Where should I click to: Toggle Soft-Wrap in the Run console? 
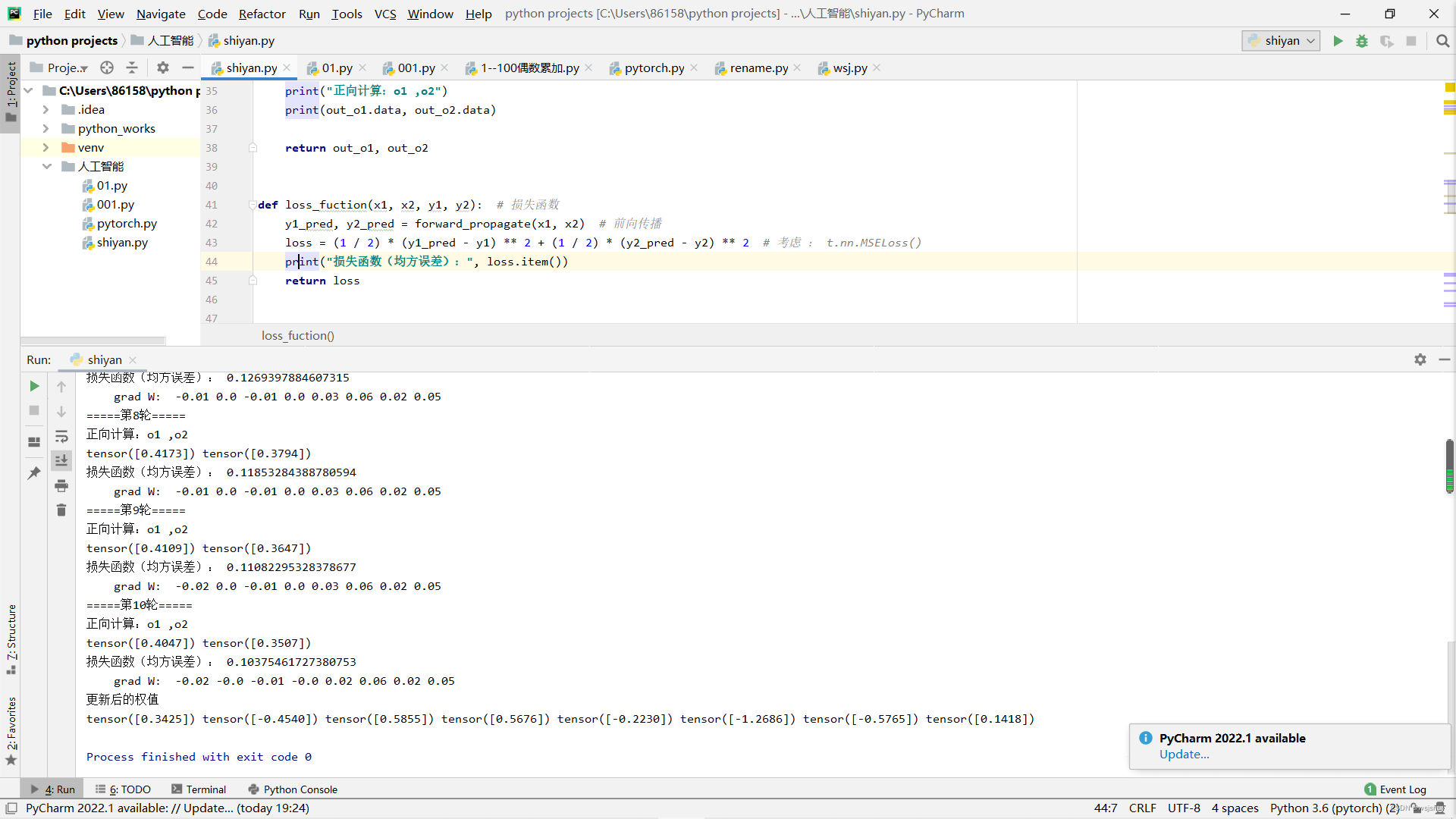click(61, 436)
